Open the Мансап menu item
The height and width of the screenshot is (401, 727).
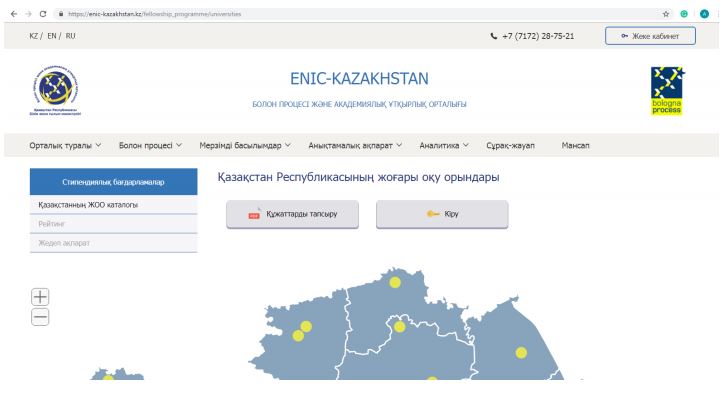coord(575,146)
